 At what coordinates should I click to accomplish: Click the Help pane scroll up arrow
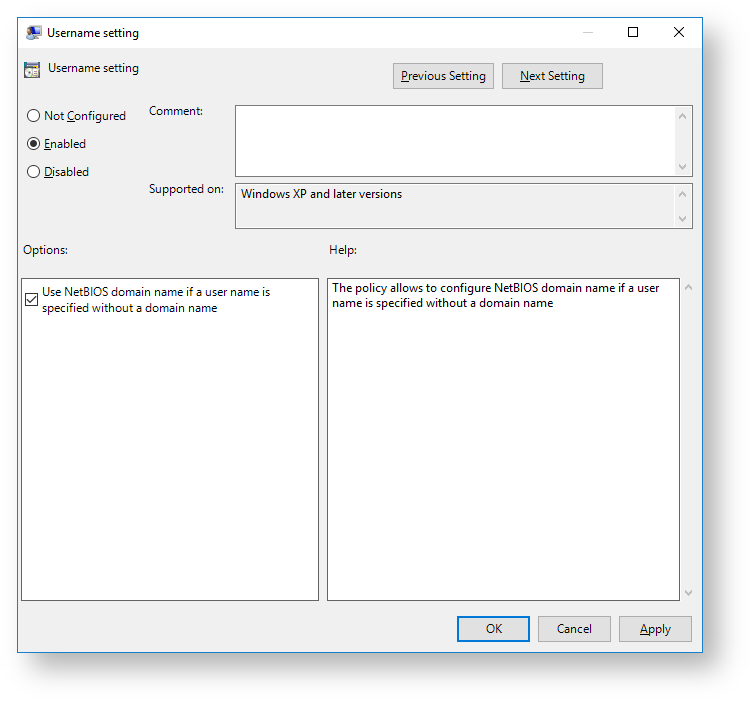point(688,288)
